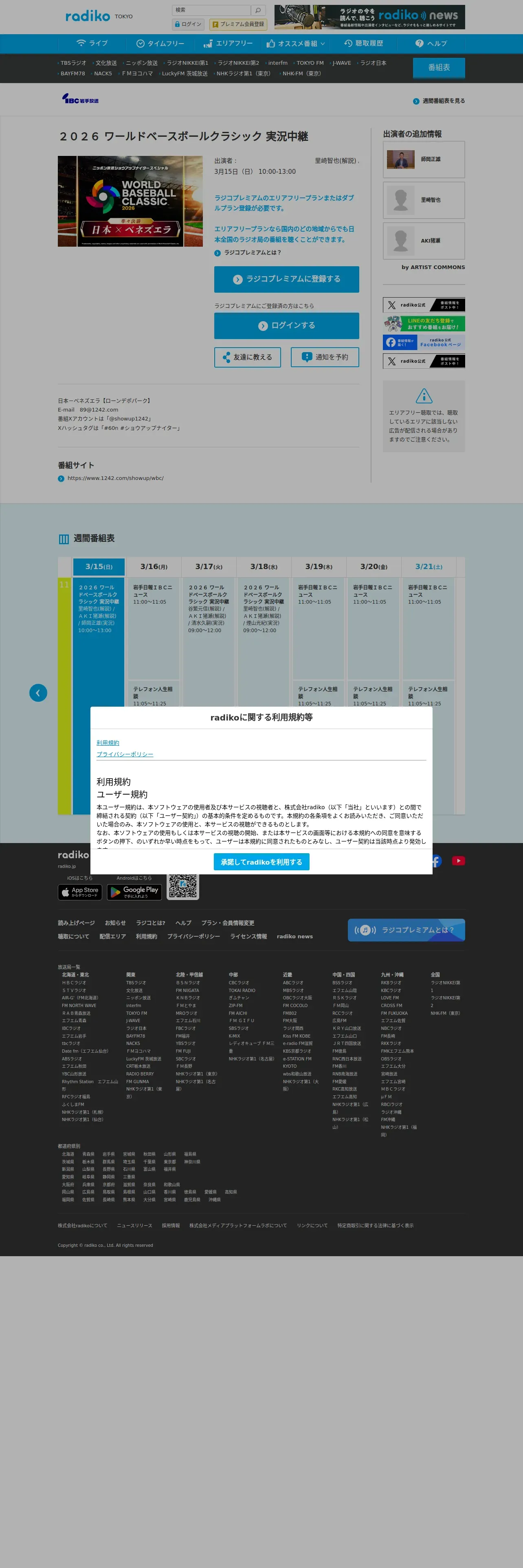Open the LINE friend registration banner
Screen dimensions: 523x1568
tap(424, 323)
